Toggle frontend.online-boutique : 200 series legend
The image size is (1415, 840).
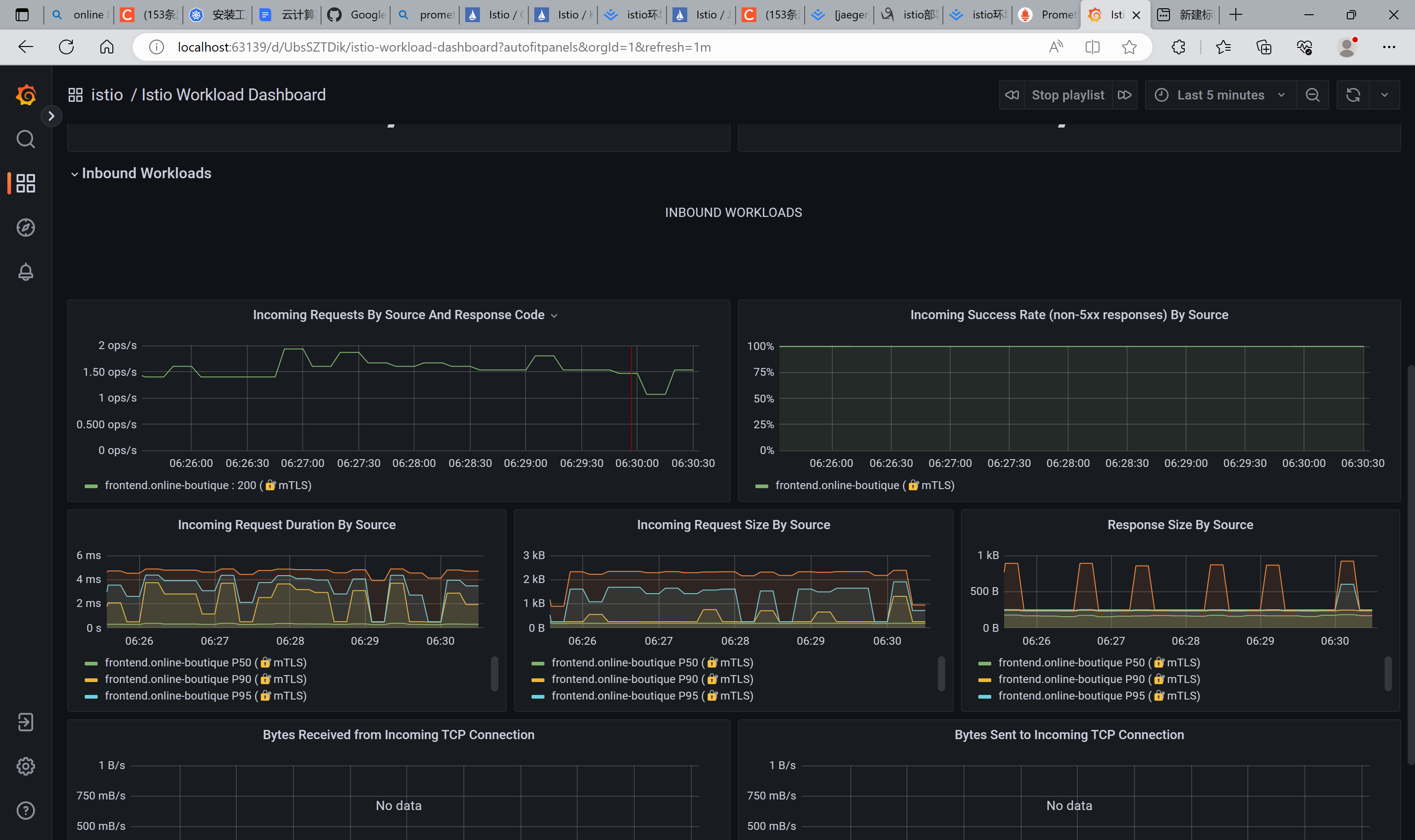pyautogui.click(x=208, y=485)
